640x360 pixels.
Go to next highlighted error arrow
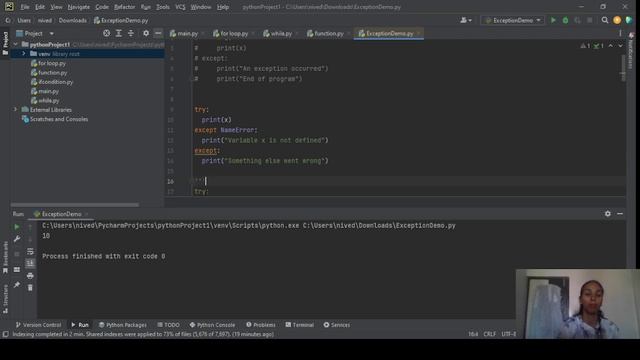pos(620,46)
